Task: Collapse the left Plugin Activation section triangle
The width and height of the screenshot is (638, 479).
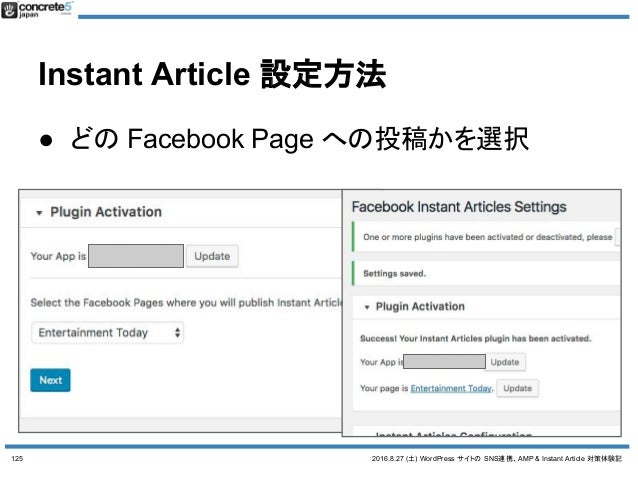Action: tap(39, 213)
